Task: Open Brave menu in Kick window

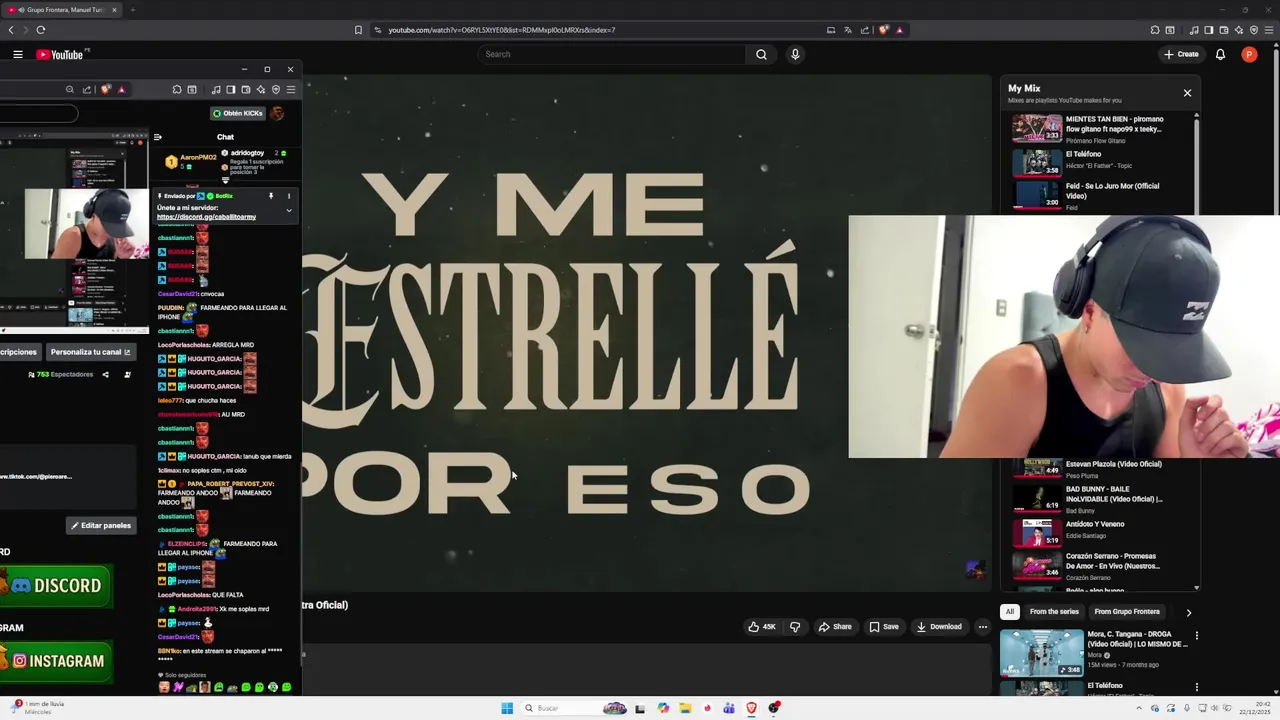Action: point(291,90)
